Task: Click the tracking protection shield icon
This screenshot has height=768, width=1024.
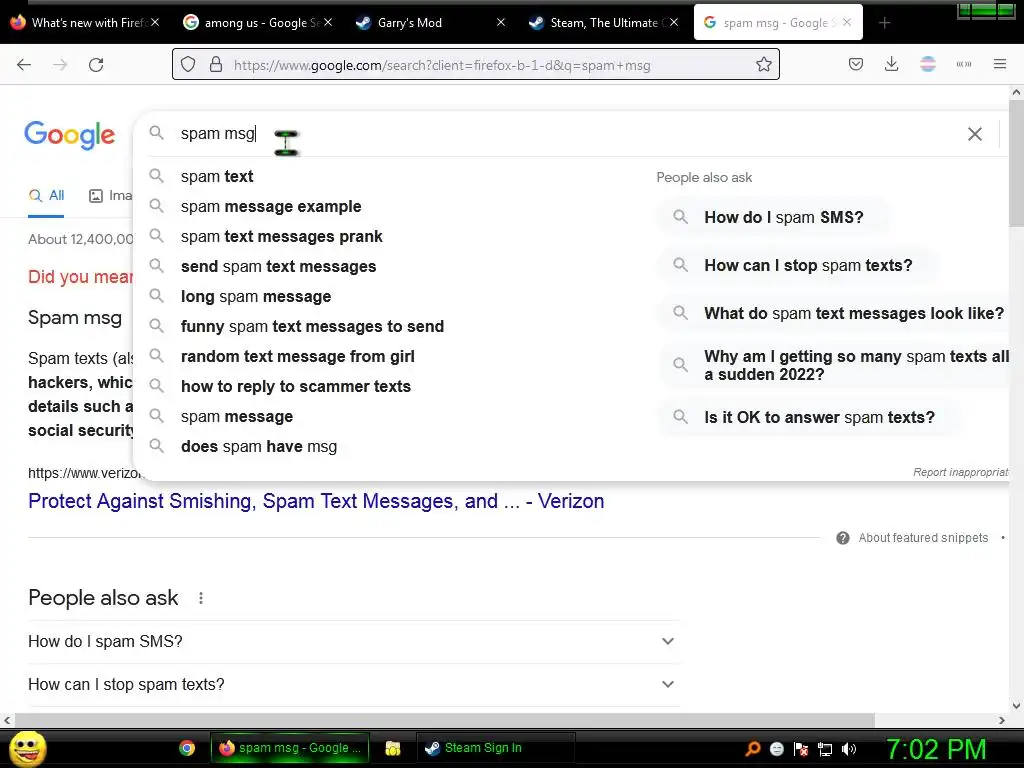Action: (x=188, y=65)
